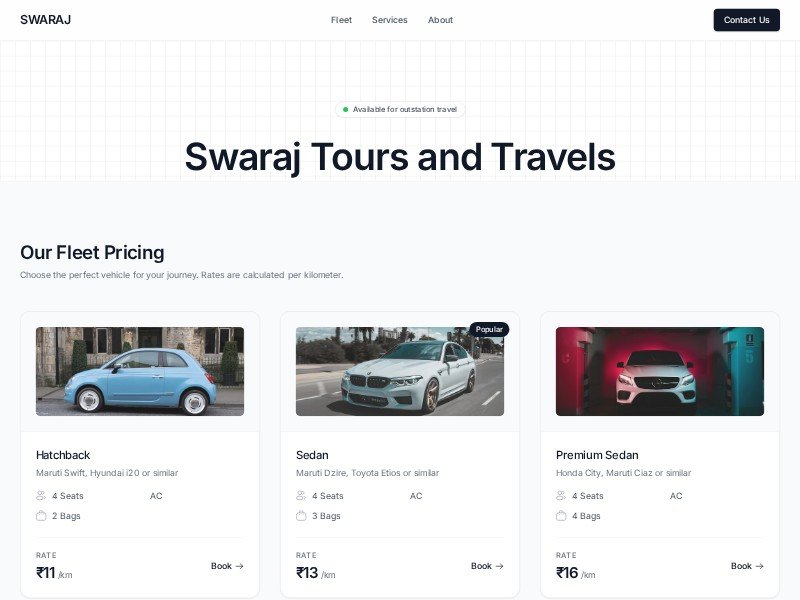Viewport: 800px width, 600px height.
Task: Click the seats icon in Hatchback card
Action: point(41,495)
